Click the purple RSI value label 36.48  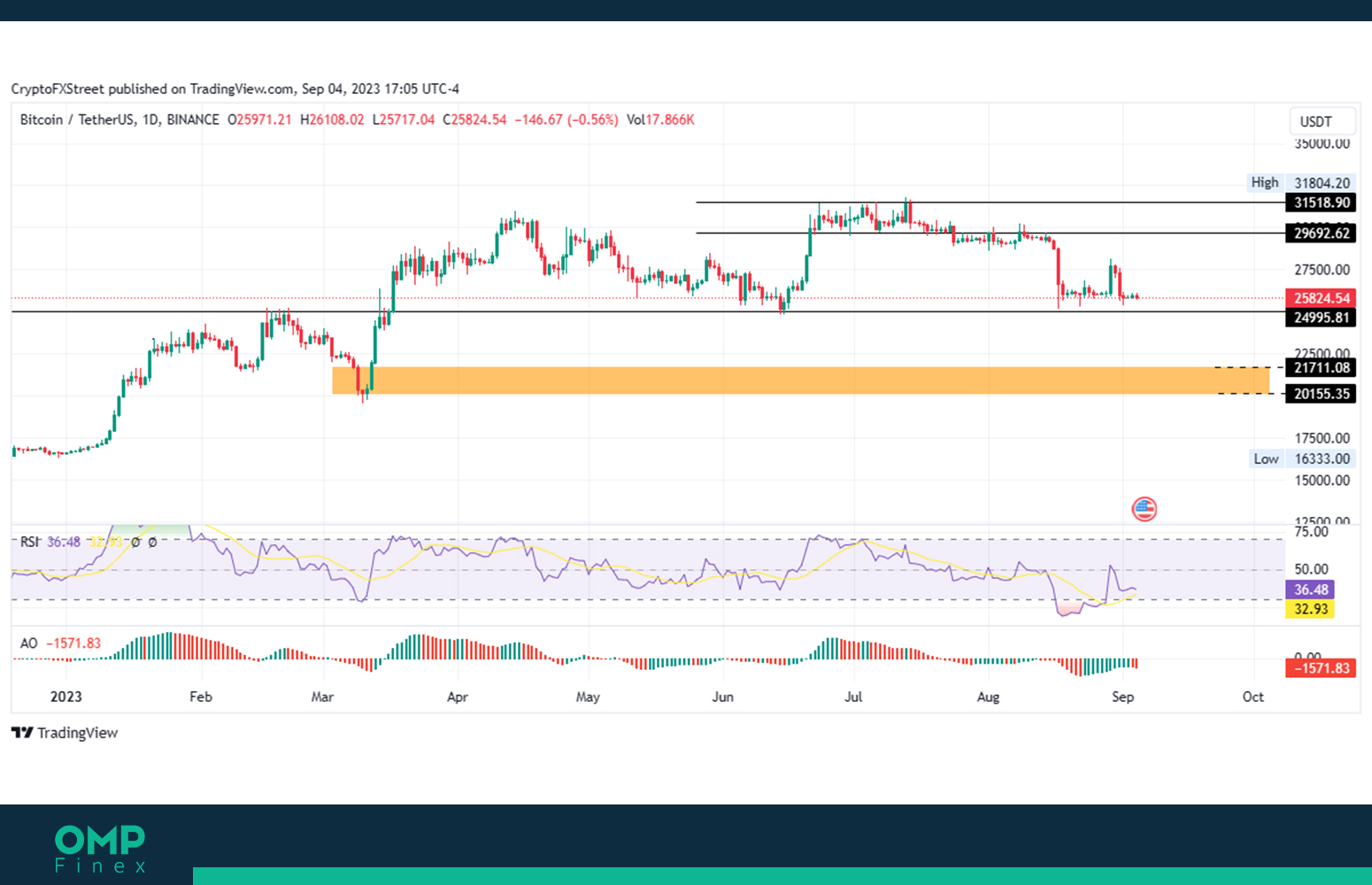[1310, 589]
